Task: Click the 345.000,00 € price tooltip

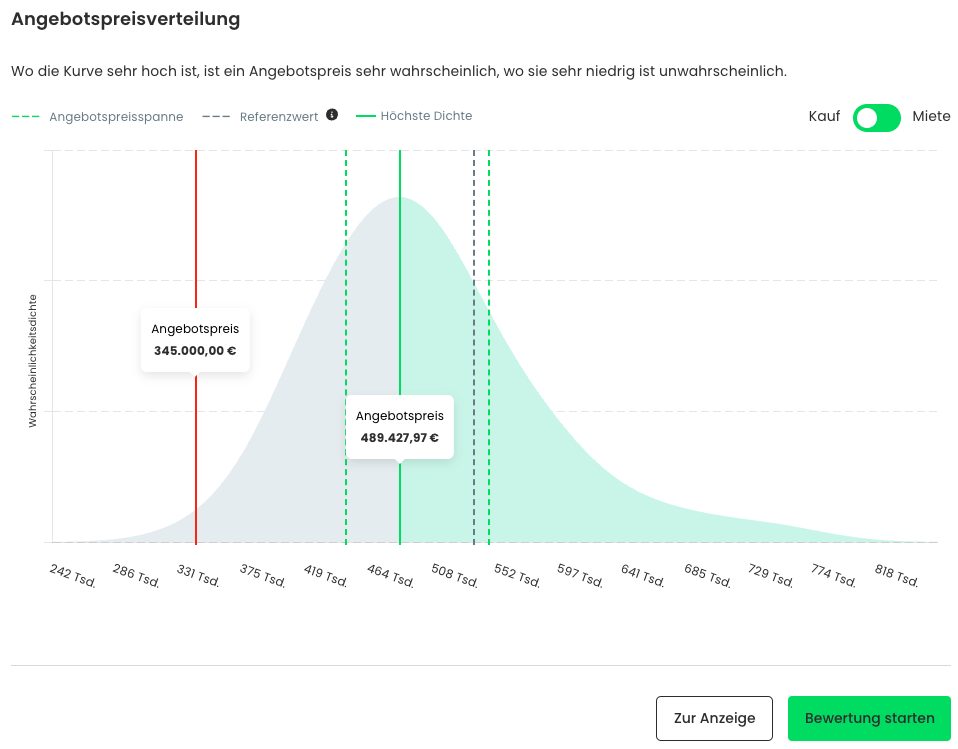Action: click(195, 340)
